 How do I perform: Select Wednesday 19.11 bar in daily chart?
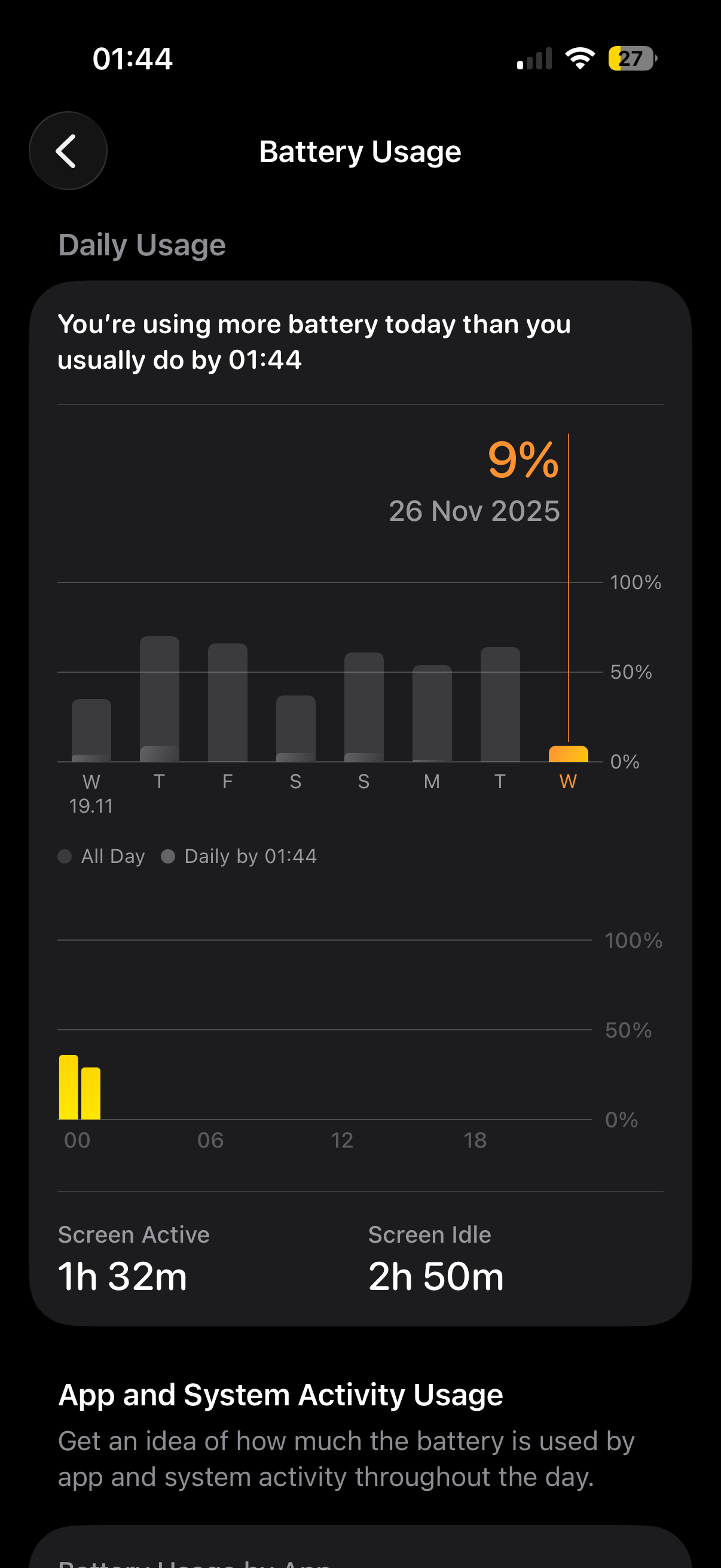pos(91,730)
